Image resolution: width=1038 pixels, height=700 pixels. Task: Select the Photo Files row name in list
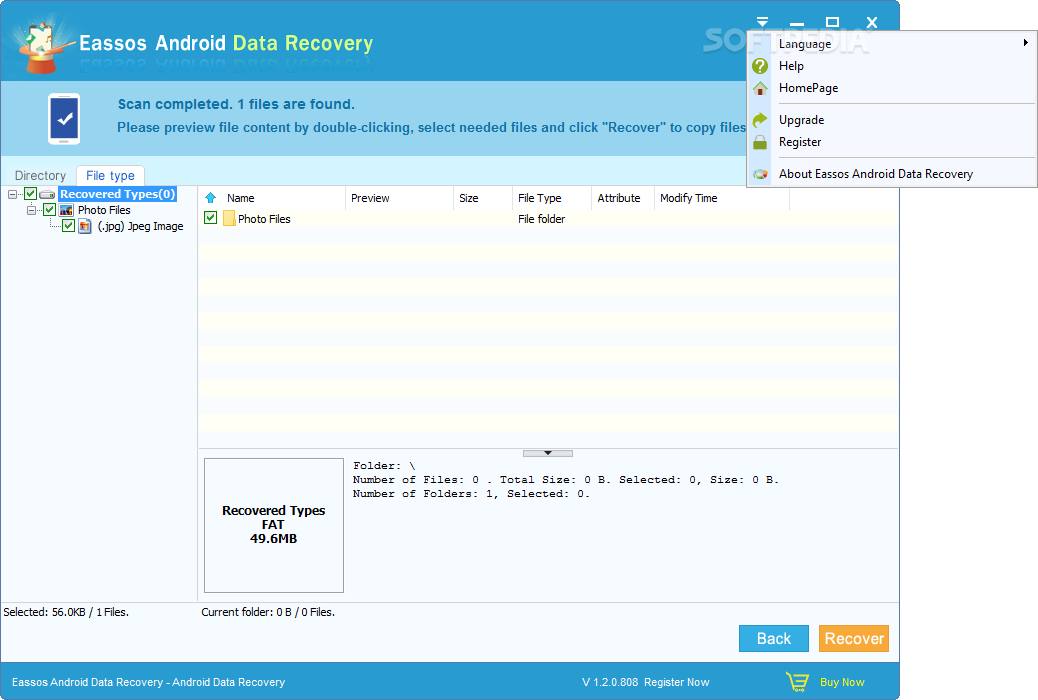pos(264,219)
